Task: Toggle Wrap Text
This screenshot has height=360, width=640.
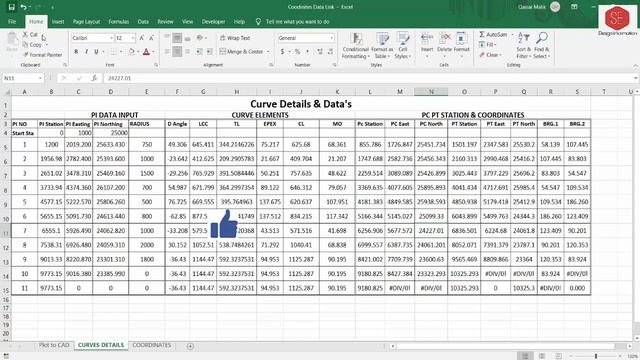Action: tap(235, 38)
